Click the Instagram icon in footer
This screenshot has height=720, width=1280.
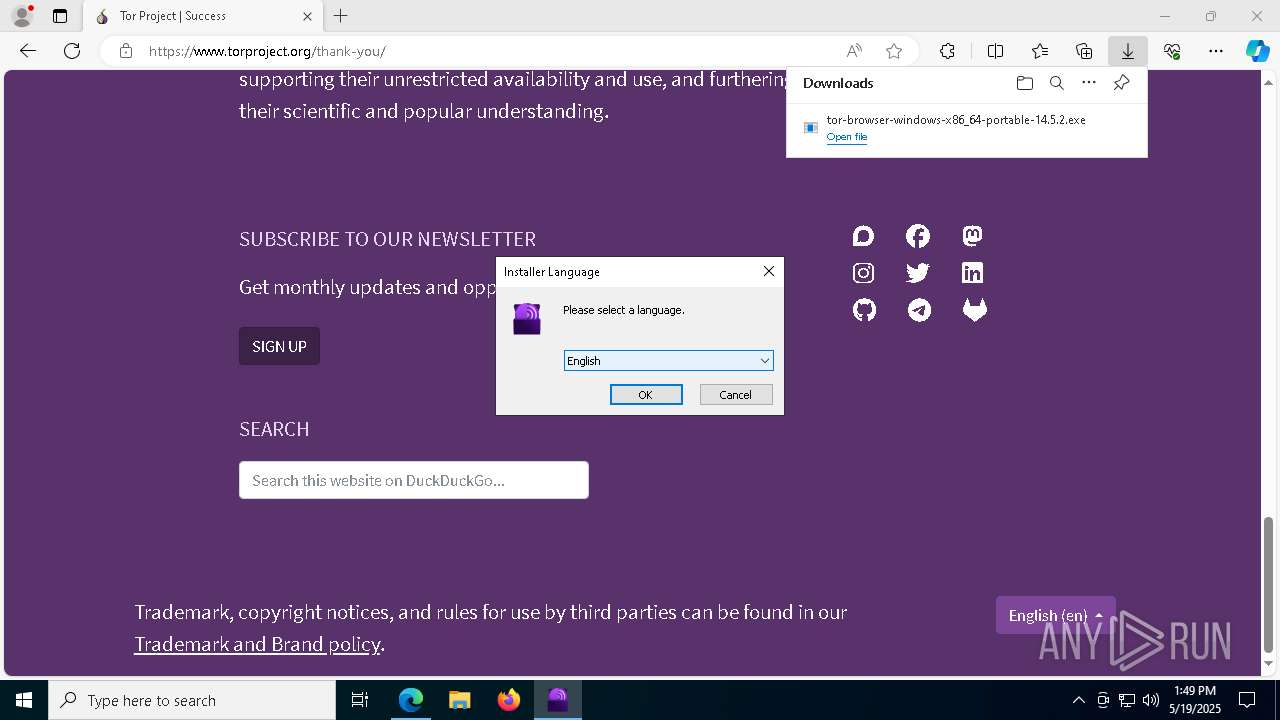coord(864,273)
